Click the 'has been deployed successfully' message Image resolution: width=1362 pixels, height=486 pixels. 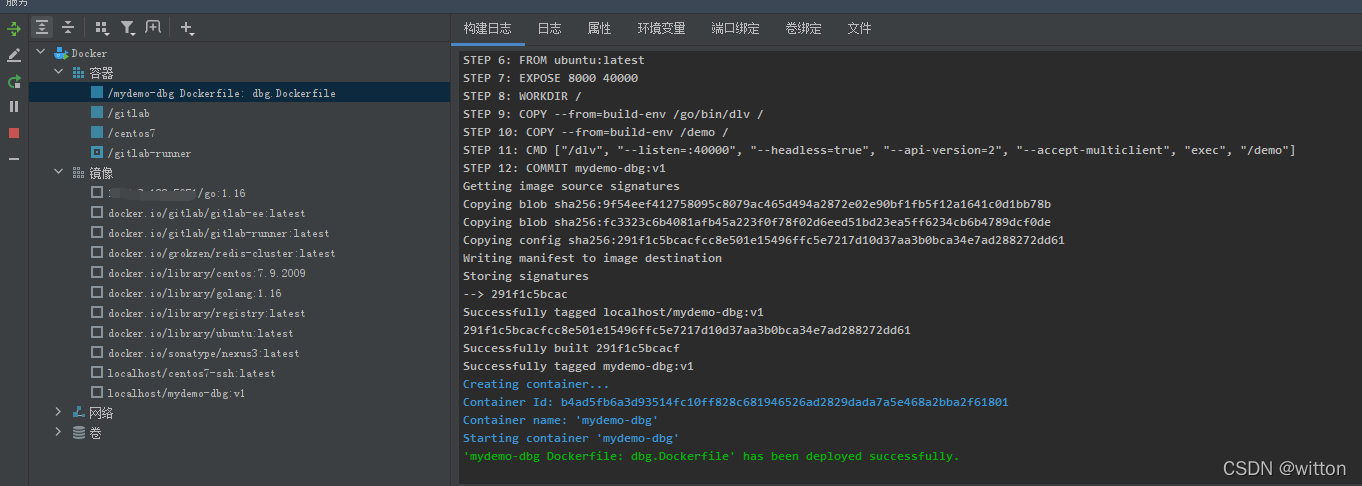click(x=710, y=456)
